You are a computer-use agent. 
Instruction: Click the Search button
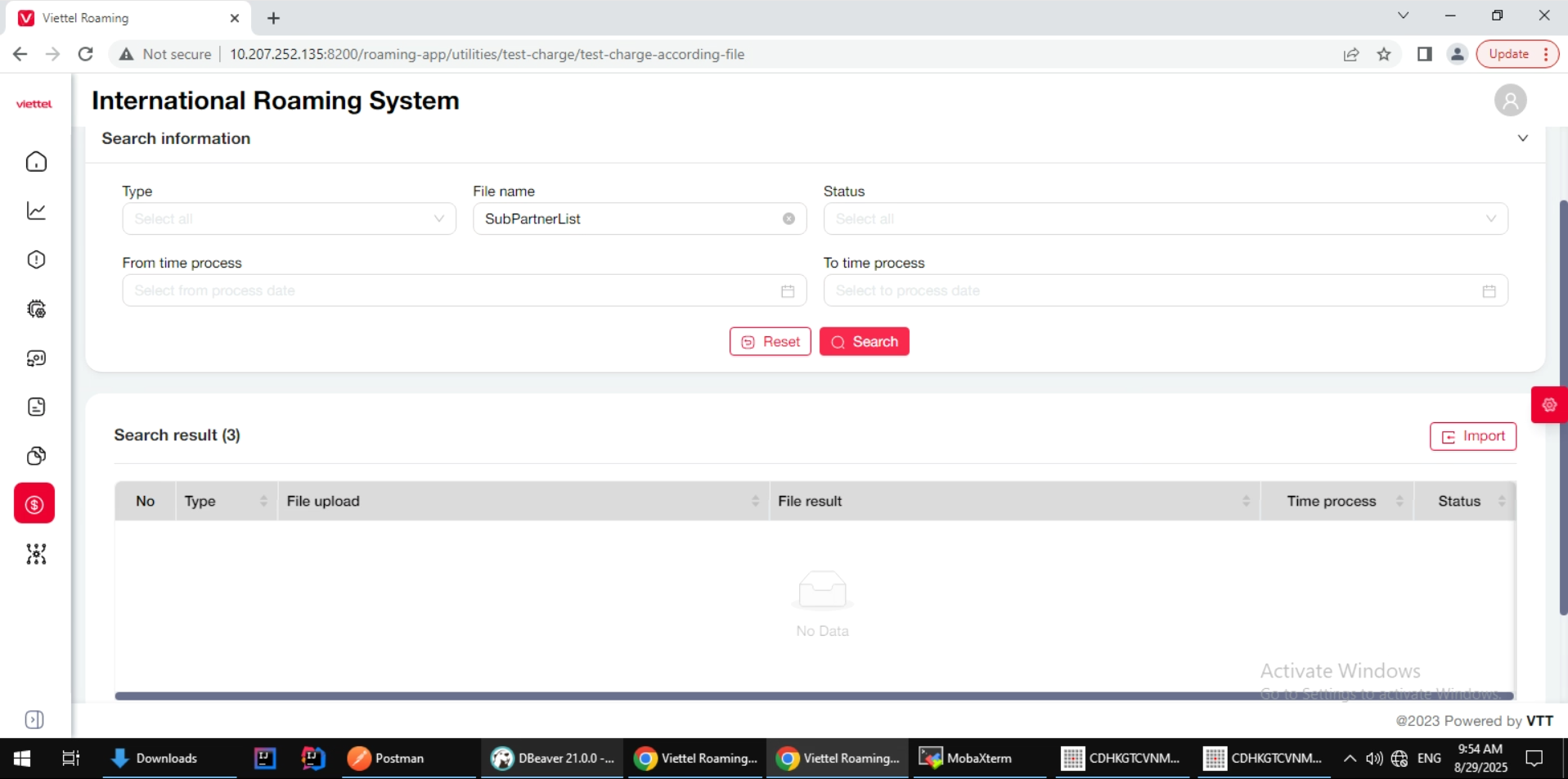click(864, 342)
